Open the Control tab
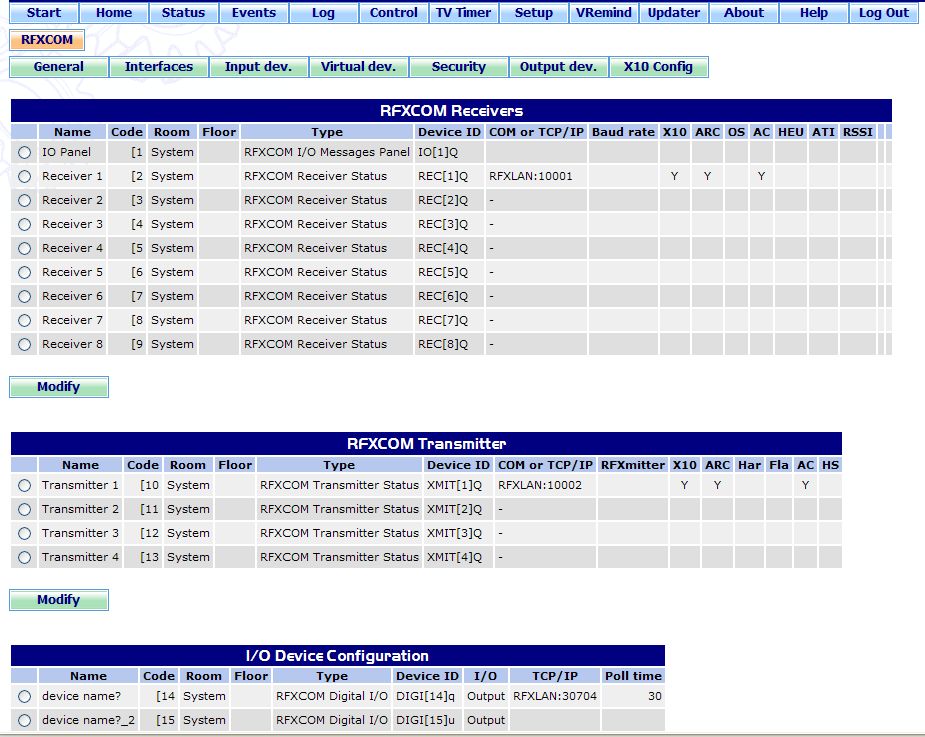The image size is (925, 737). [x=393, y=12]
